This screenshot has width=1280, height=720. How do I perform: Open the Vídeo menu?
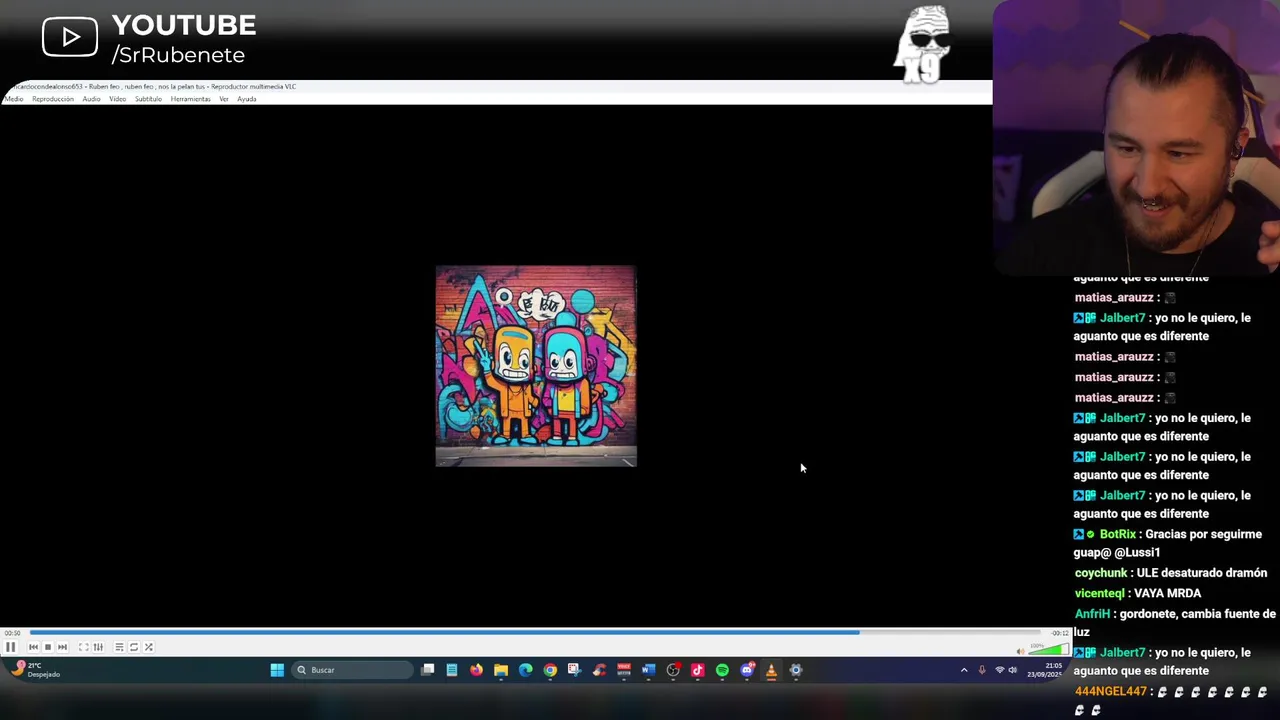click(x=118, y=99)
